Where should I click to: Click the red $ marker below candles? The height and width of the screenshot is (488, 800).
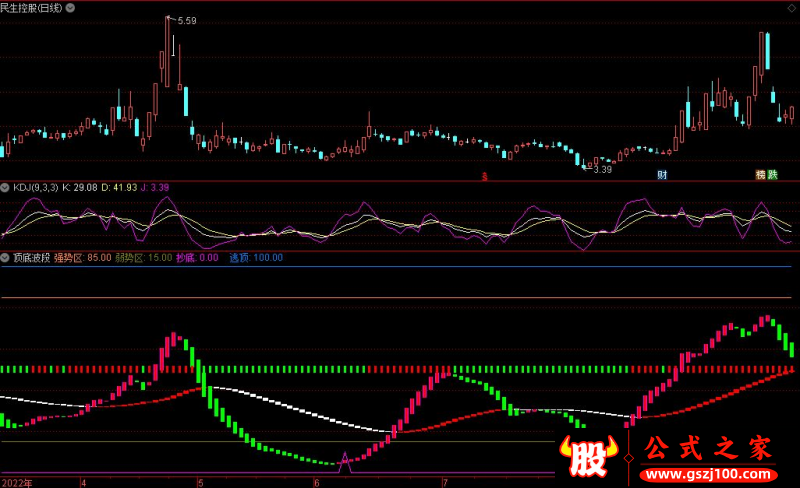(485, 176)
